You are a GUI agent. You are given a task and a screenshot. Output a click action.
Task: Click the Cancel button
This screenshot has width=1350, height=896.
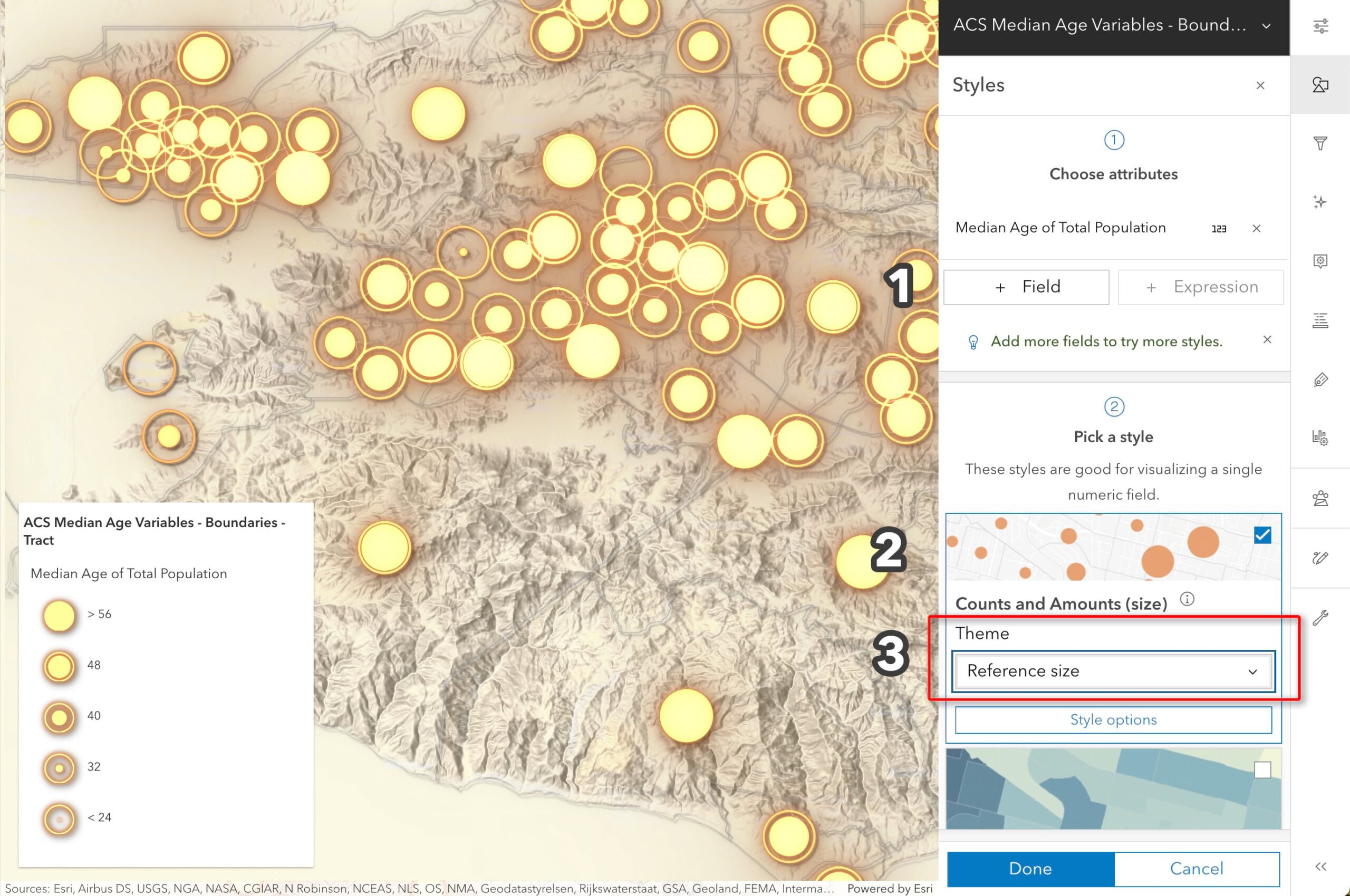1196,869
